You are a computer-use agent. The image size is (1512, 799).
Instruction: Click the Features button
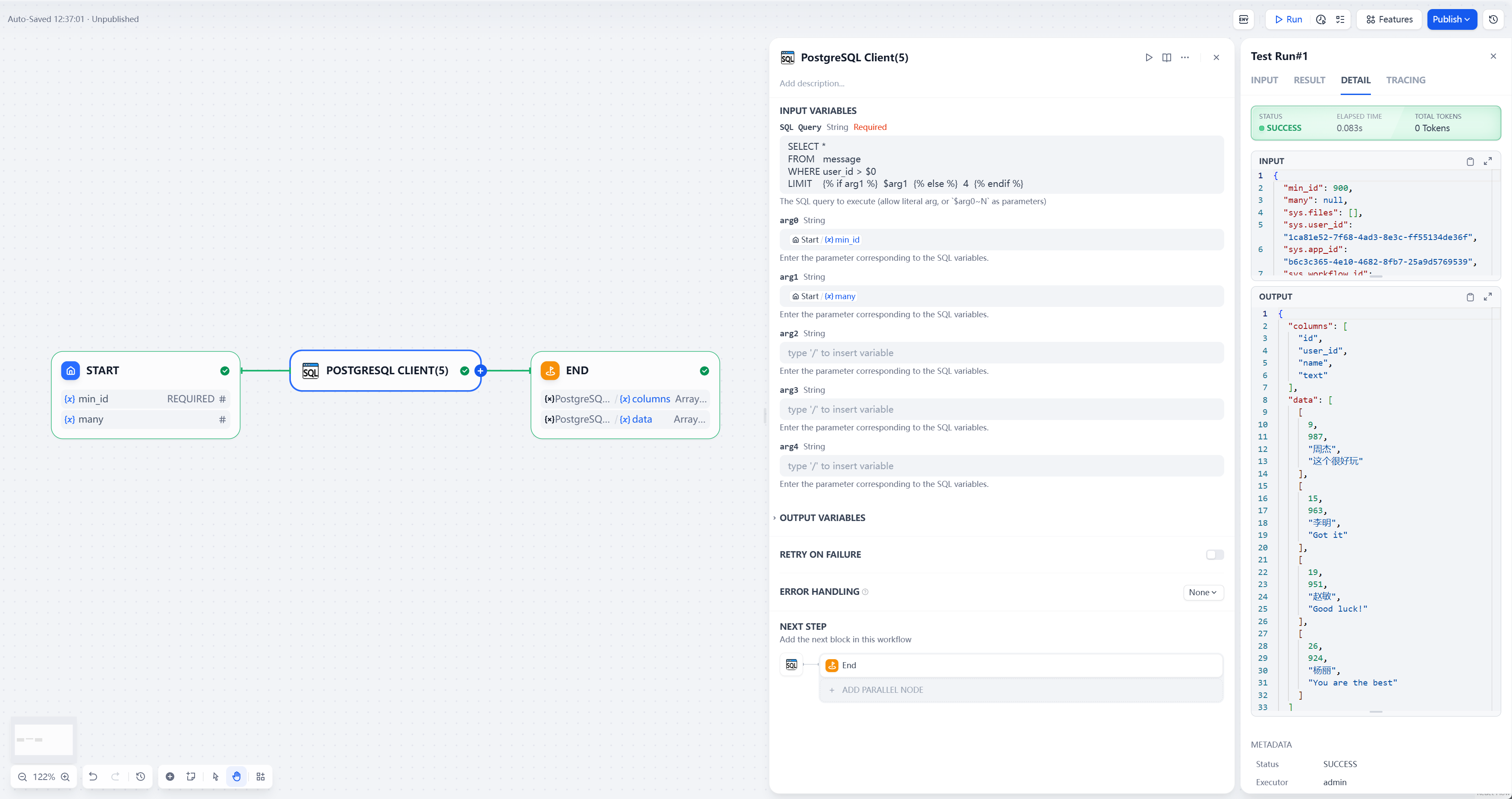(x=1389, y=19)
